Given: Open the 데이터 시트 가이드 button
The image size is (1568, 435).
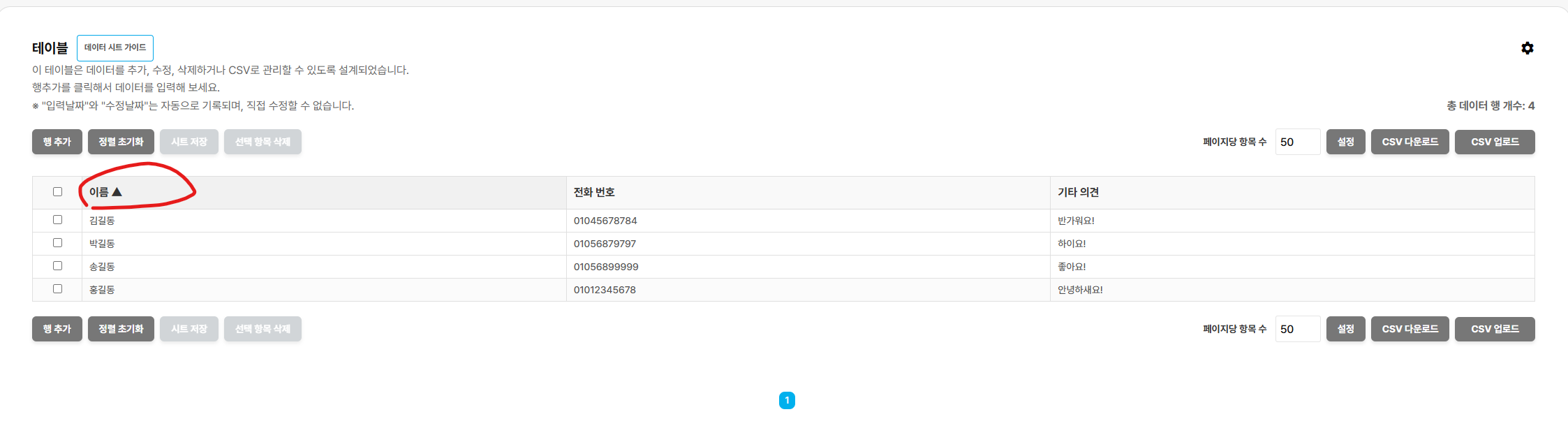Looking at the screenshot, I should tap(115, 48).
